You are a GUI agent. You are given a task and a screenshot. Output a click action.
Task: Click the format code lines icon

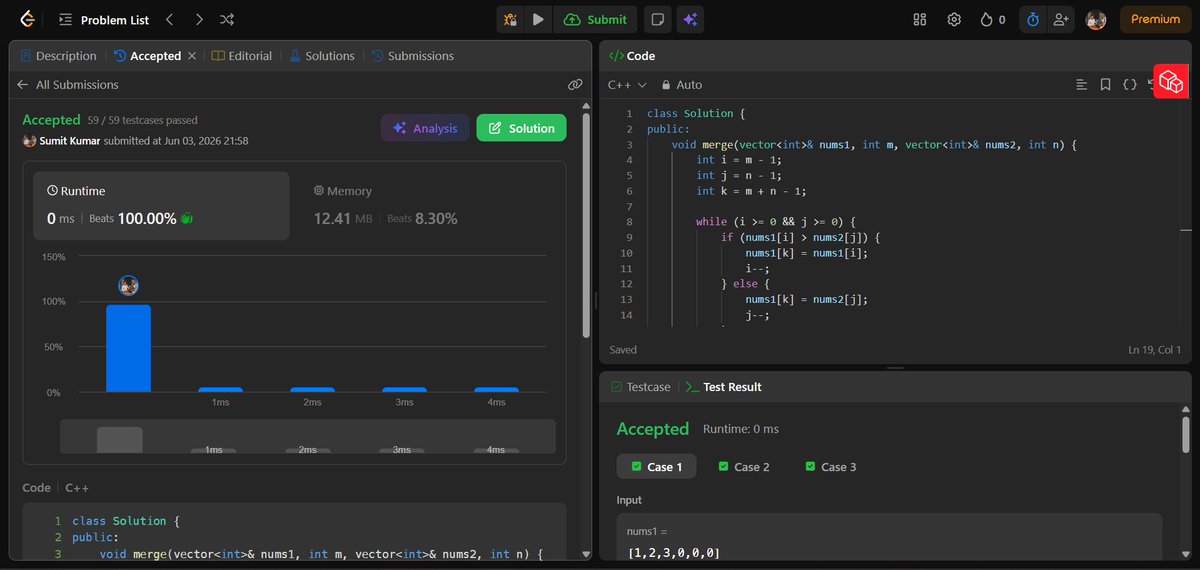pos(1082,85)
